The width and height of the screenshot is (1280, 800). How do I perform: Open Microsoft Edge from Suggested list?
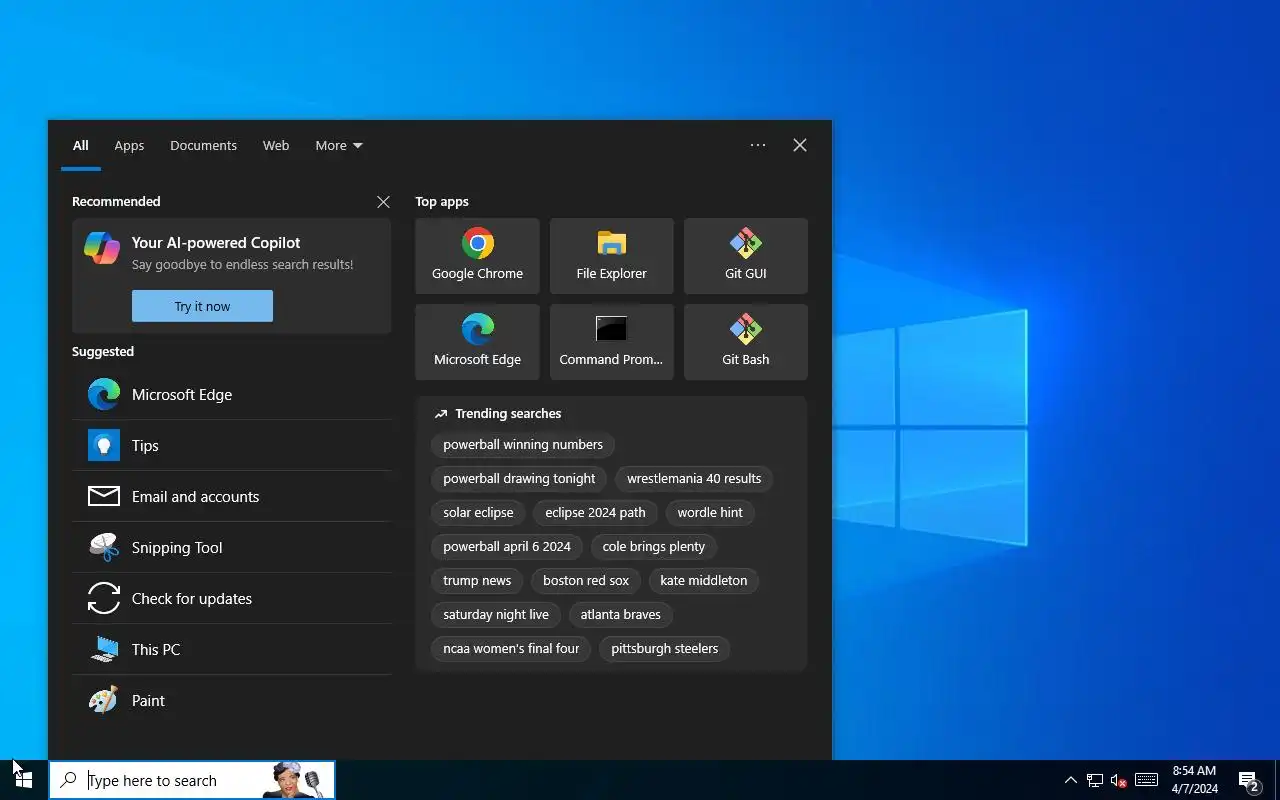[x=231, y=394]
